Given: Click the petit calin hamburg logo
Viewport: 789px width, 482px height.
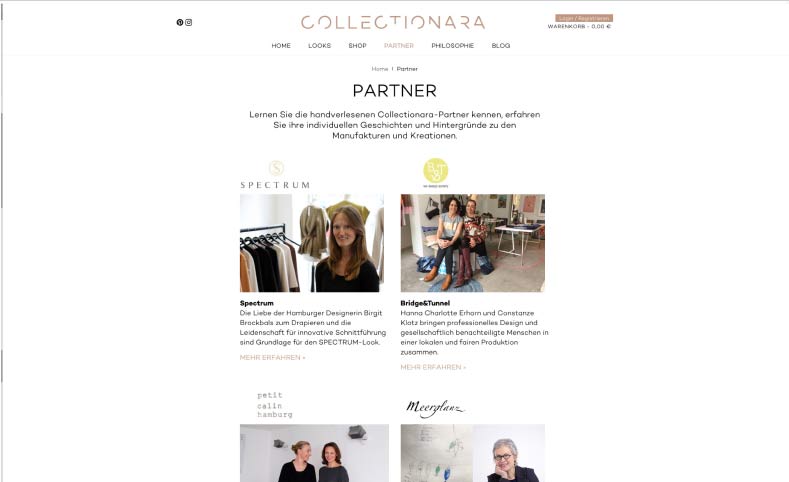Looking at the screenshot, I should [x=275, y=405].
